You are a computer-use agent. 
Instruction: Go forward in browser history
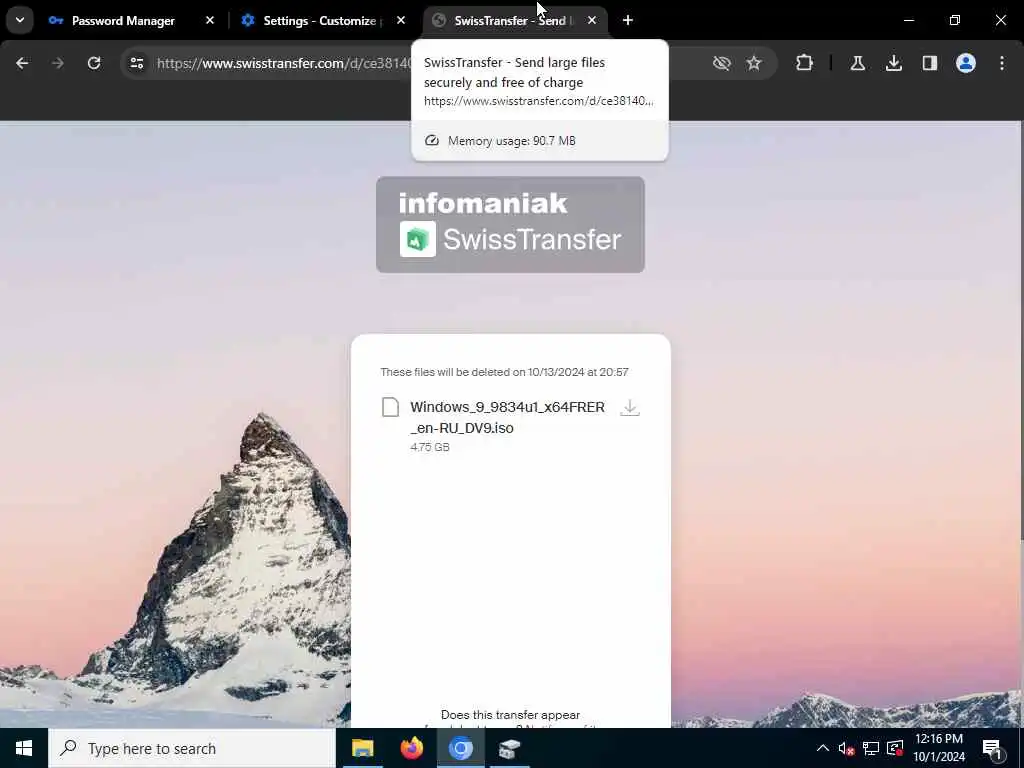pyautogui.click(x=58, y=63)
